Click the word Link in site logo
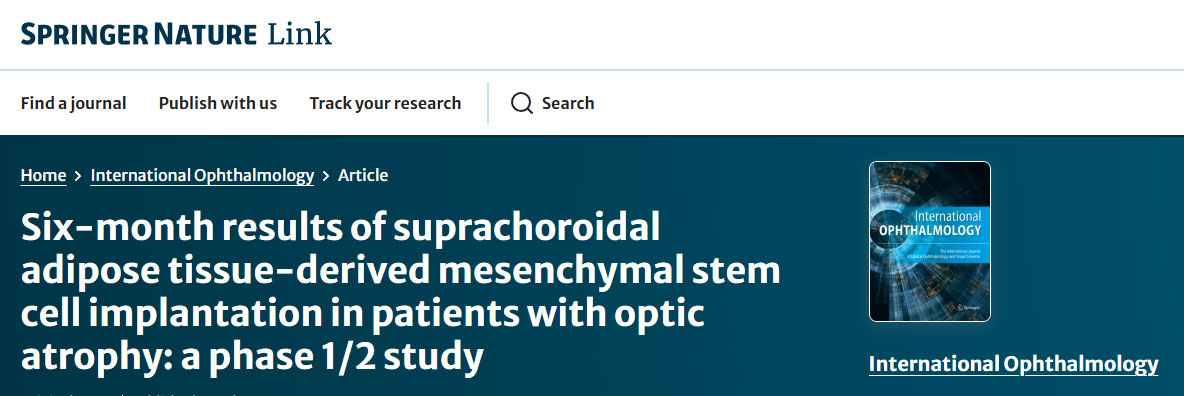 tap(299, 35)
